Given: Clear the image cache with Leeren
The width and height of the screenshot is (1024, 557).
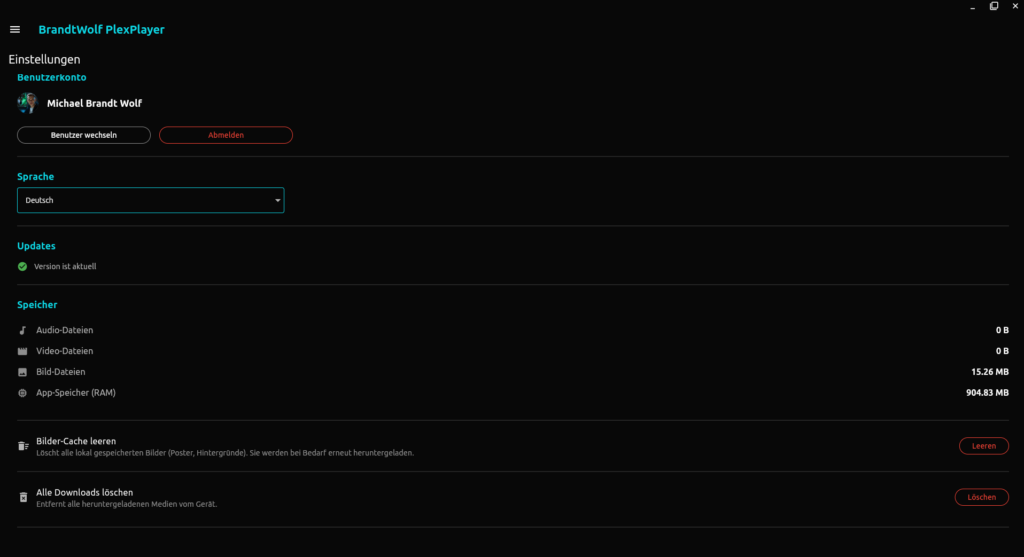Looking at the screenshot, I should tap(983, 446).
